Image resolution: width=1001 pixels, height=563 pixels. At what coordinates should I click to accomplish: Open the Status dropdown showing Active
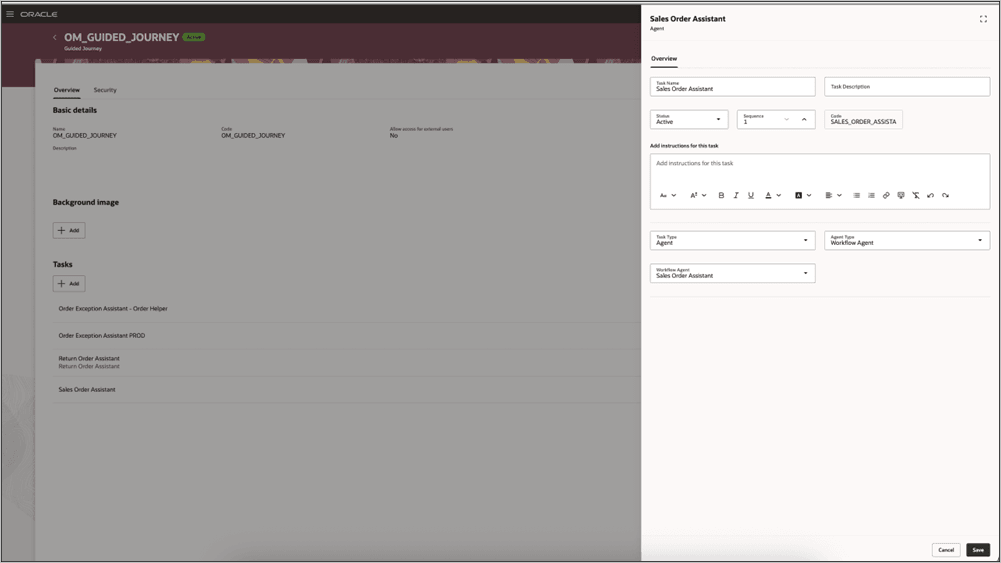pos(689,119)
